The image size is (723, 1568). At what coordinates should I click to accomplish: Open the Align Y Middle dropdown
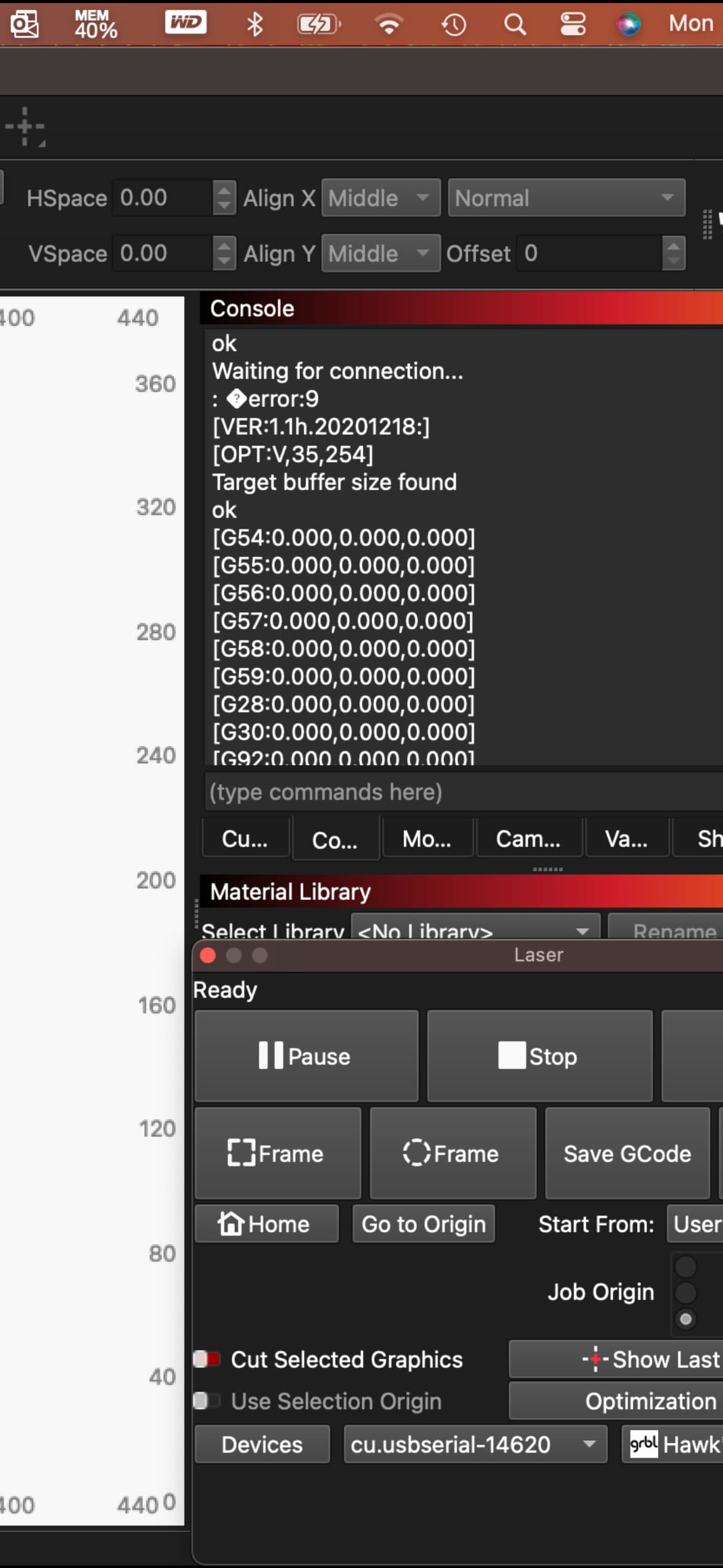point(381,253)
